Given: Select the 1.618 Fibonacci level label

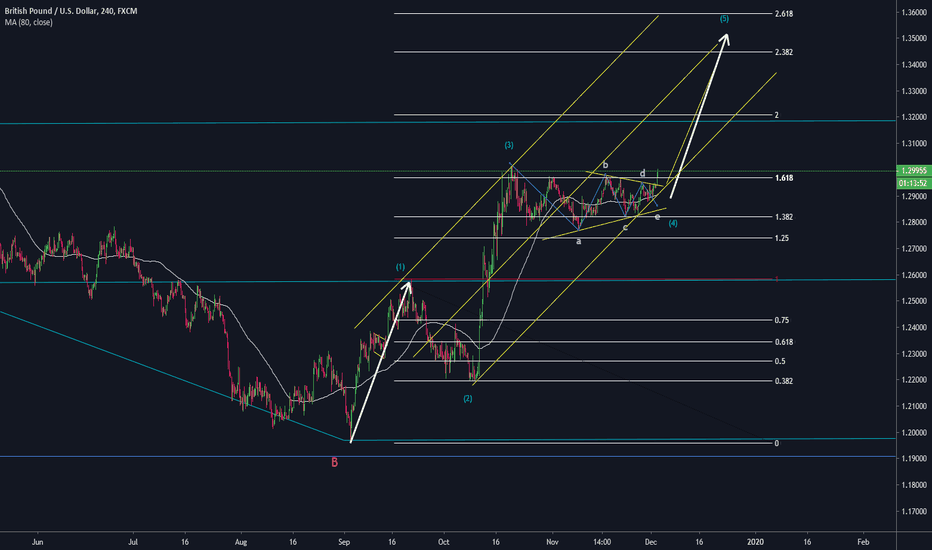Looking at the screenshot, I should pyautogui.click(x=784, y=177).
